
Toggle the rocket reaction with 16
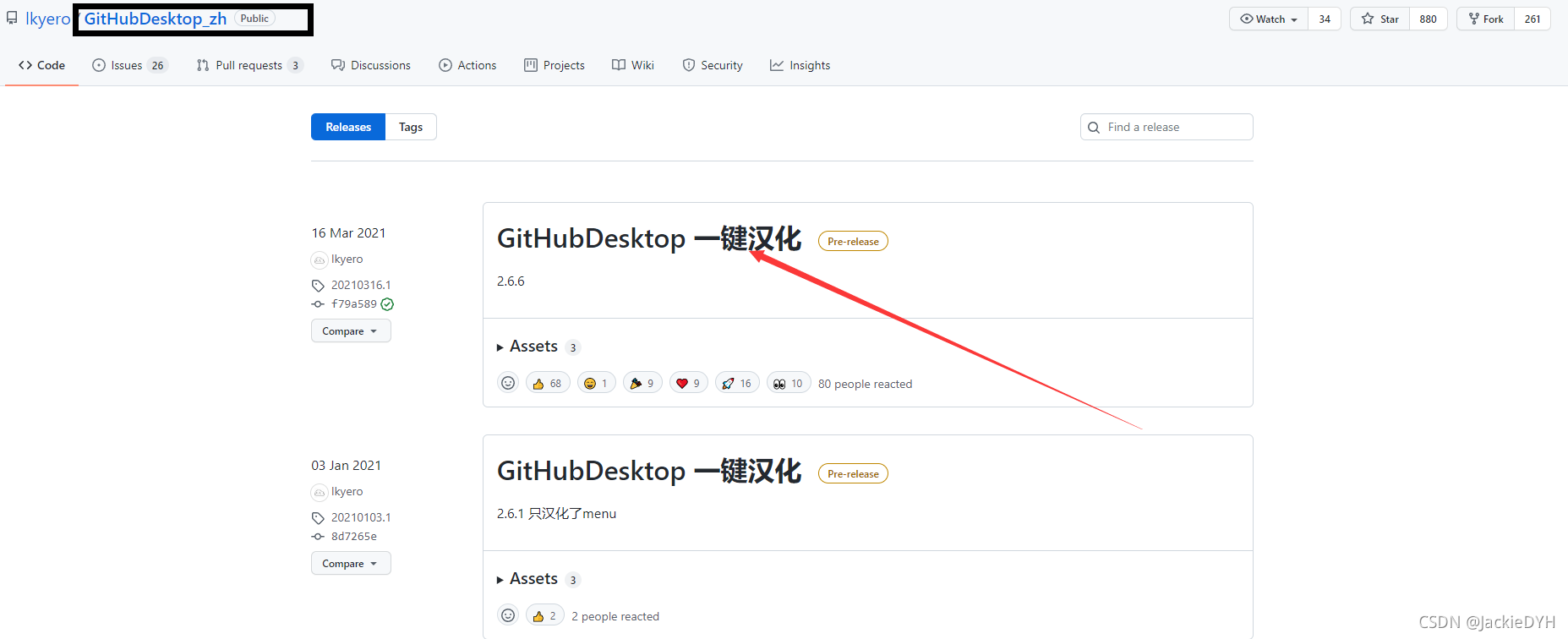pos(737,383)
